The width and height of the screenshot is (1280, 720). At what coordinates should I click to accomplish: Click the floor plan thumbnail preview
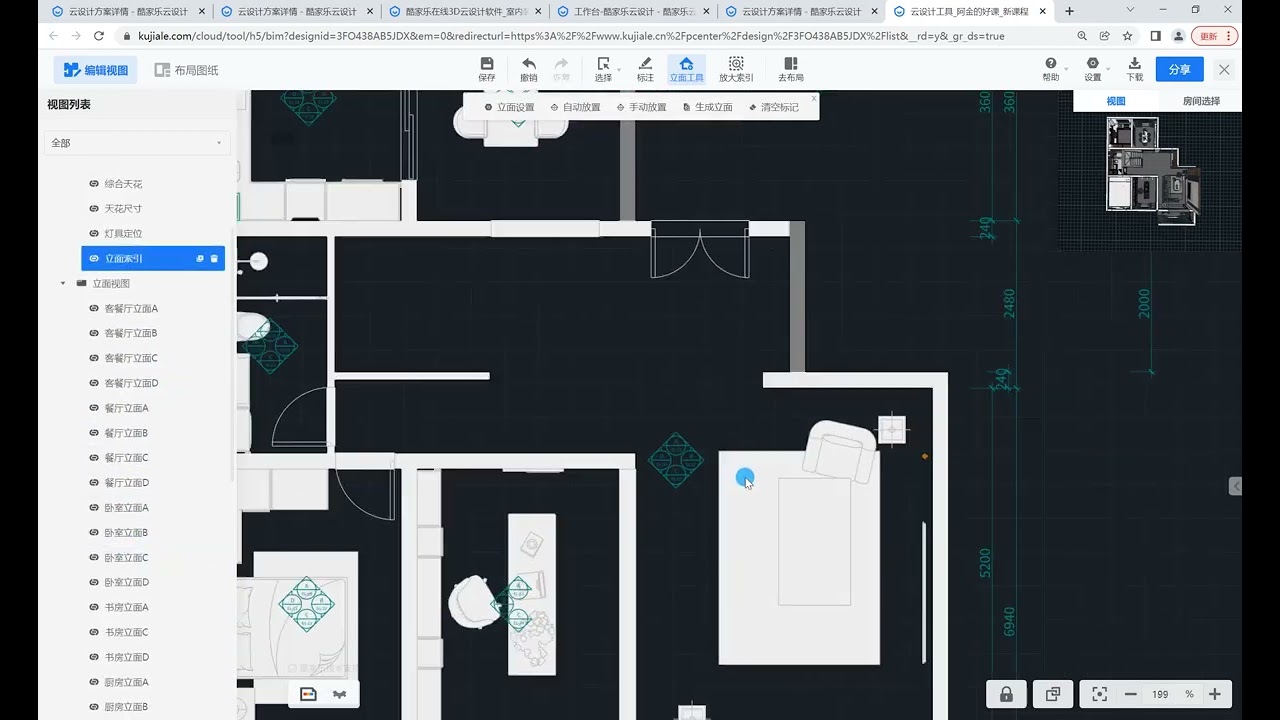coord(1152,171)
